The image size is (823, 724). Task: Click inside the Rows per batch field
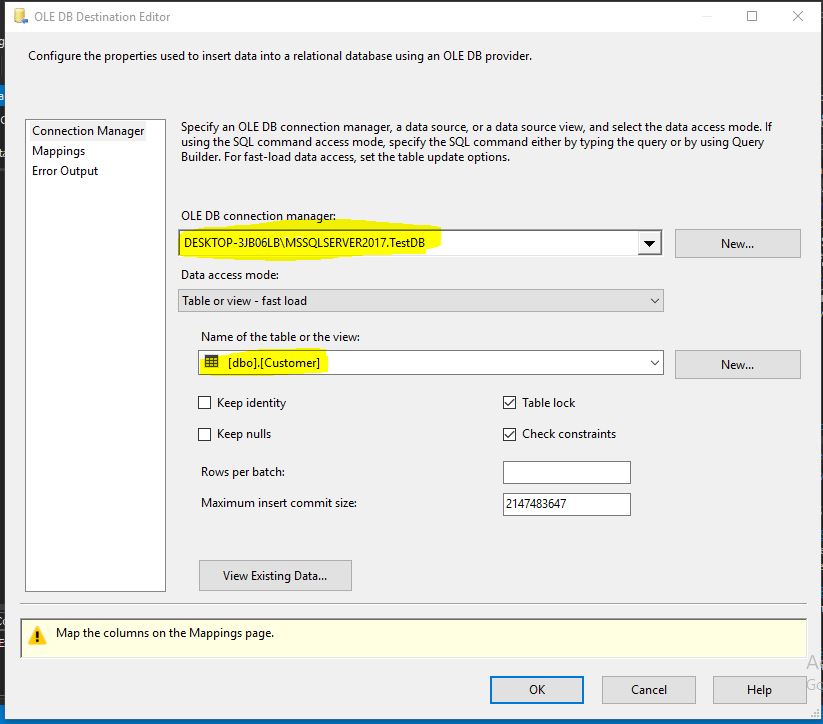[x=566, y=472]
